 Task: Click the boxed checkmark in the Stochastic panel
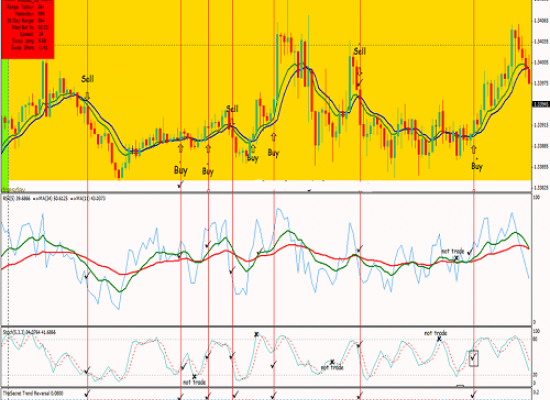click(x=474, y=358)
